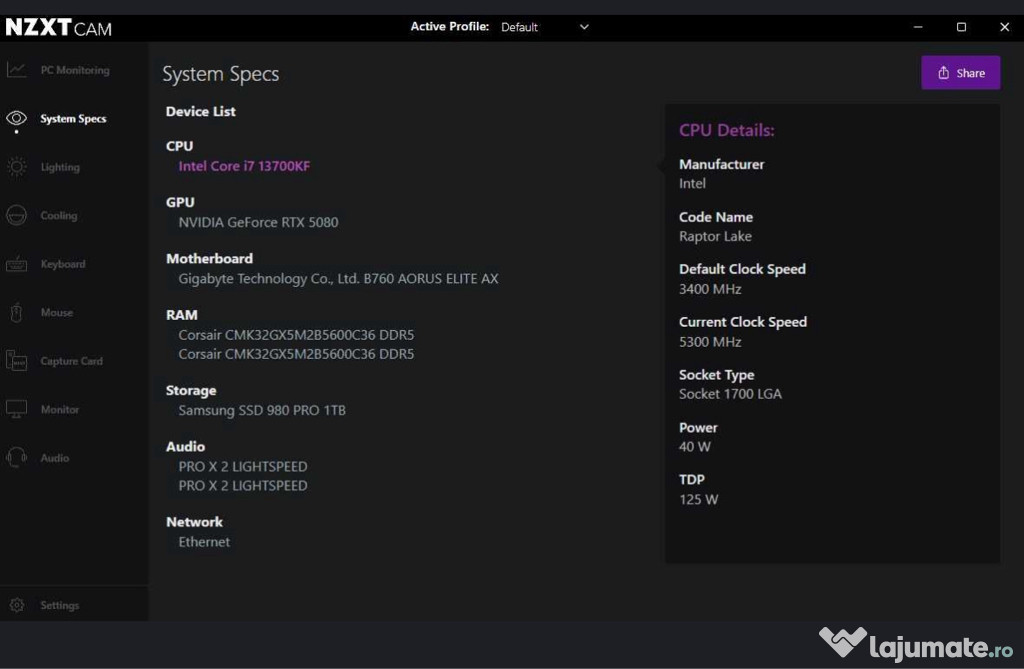Image resolution: width=1024 pixels, height=669 pixels.
Task: Click the Keyboard icon in sidebar
Action: click(16, 264)
